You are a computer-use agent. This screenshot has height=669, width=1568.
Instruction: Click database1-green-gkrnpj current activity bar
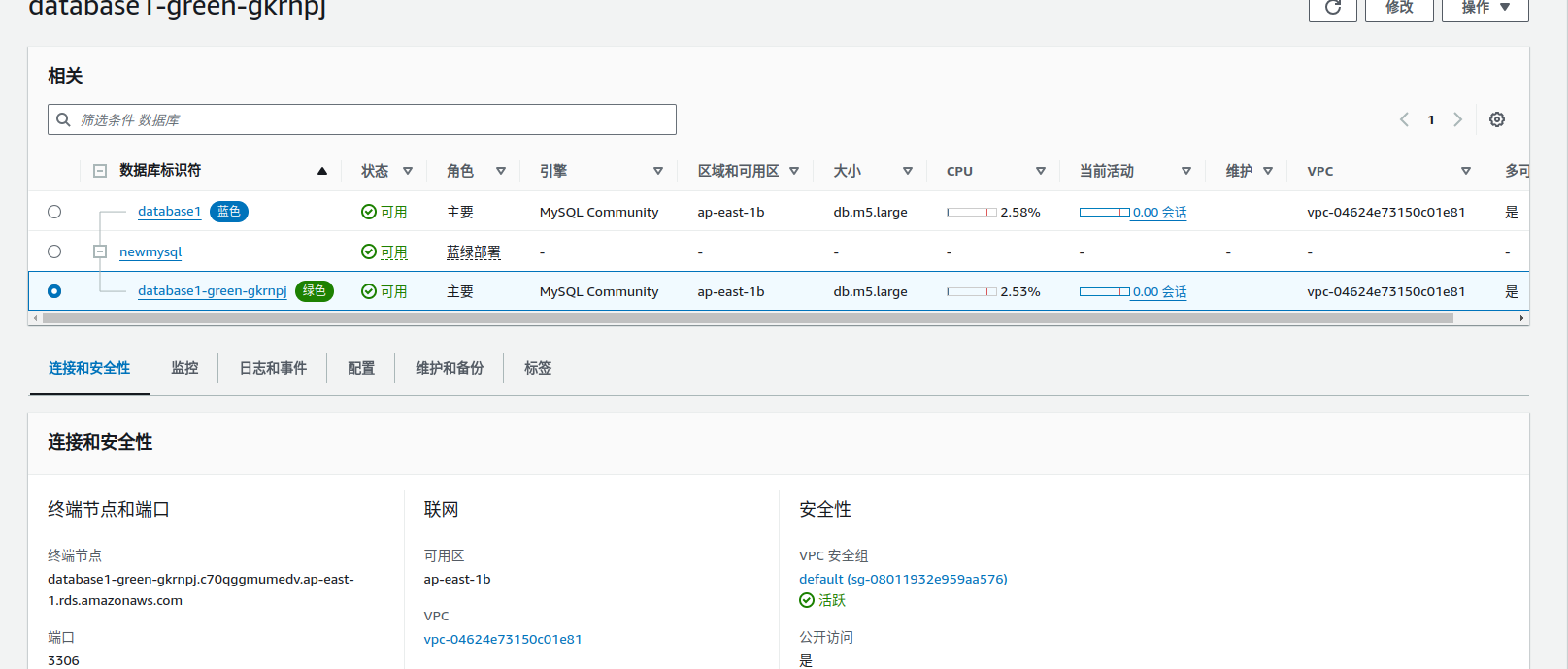(x=1105, y=291)
